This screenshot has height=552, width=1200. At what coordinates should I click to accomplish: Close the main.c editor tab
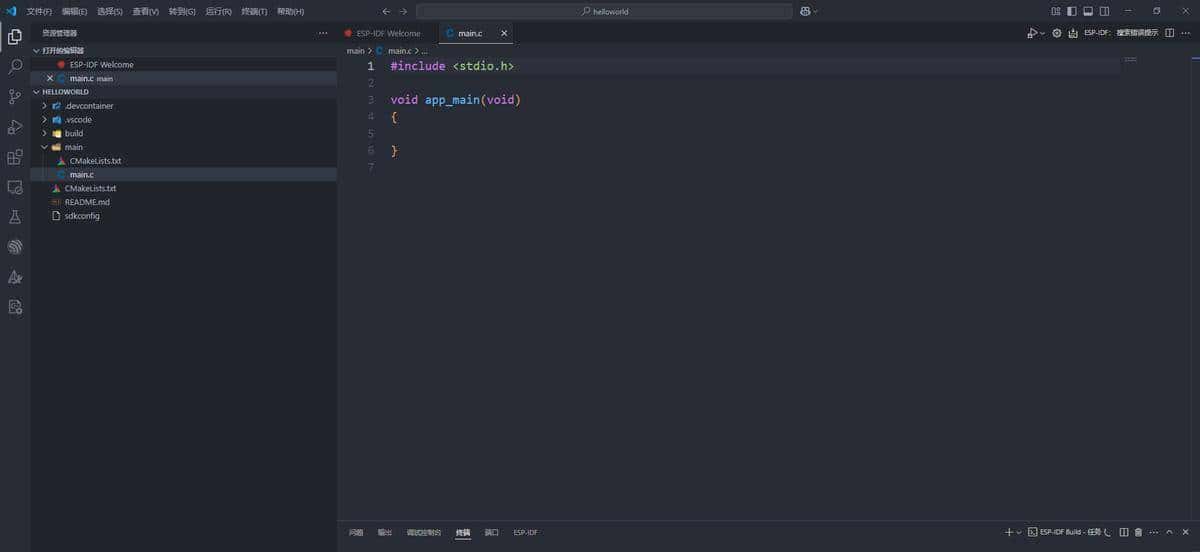point(504,33)
